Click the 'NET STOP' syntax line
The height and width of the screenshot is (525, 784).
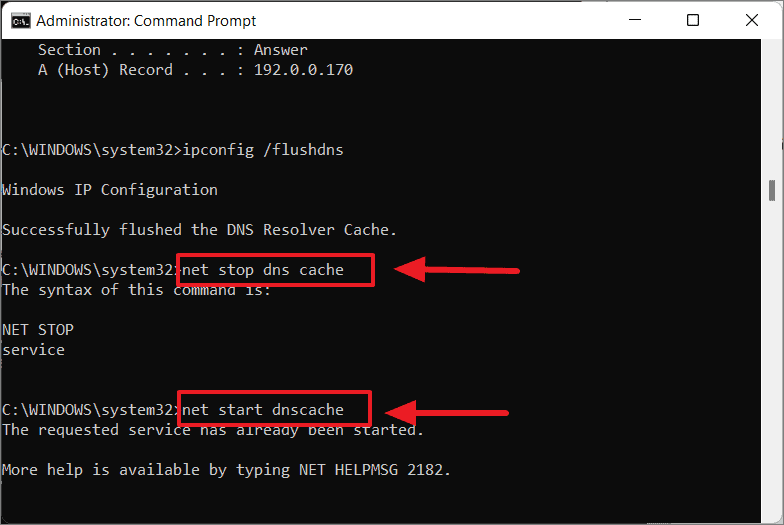[x=38, y=330]
